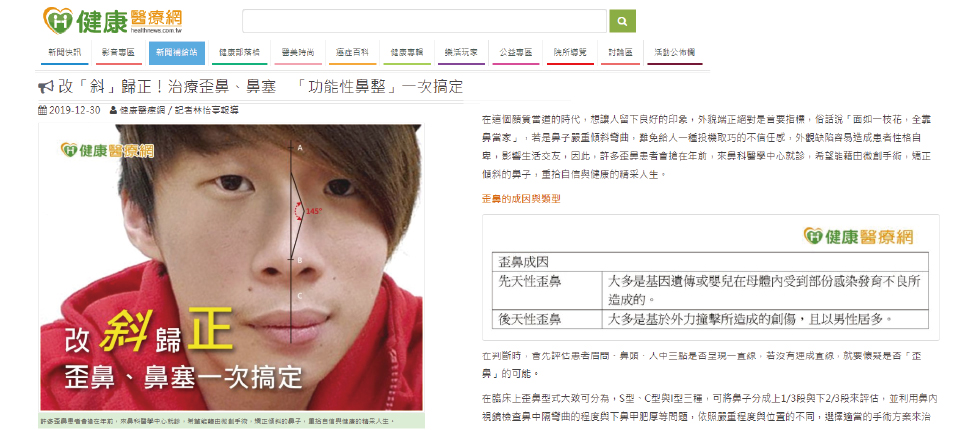The image size is (980, 430).
Task: Click the green search magnifier button
Action: 622,21
